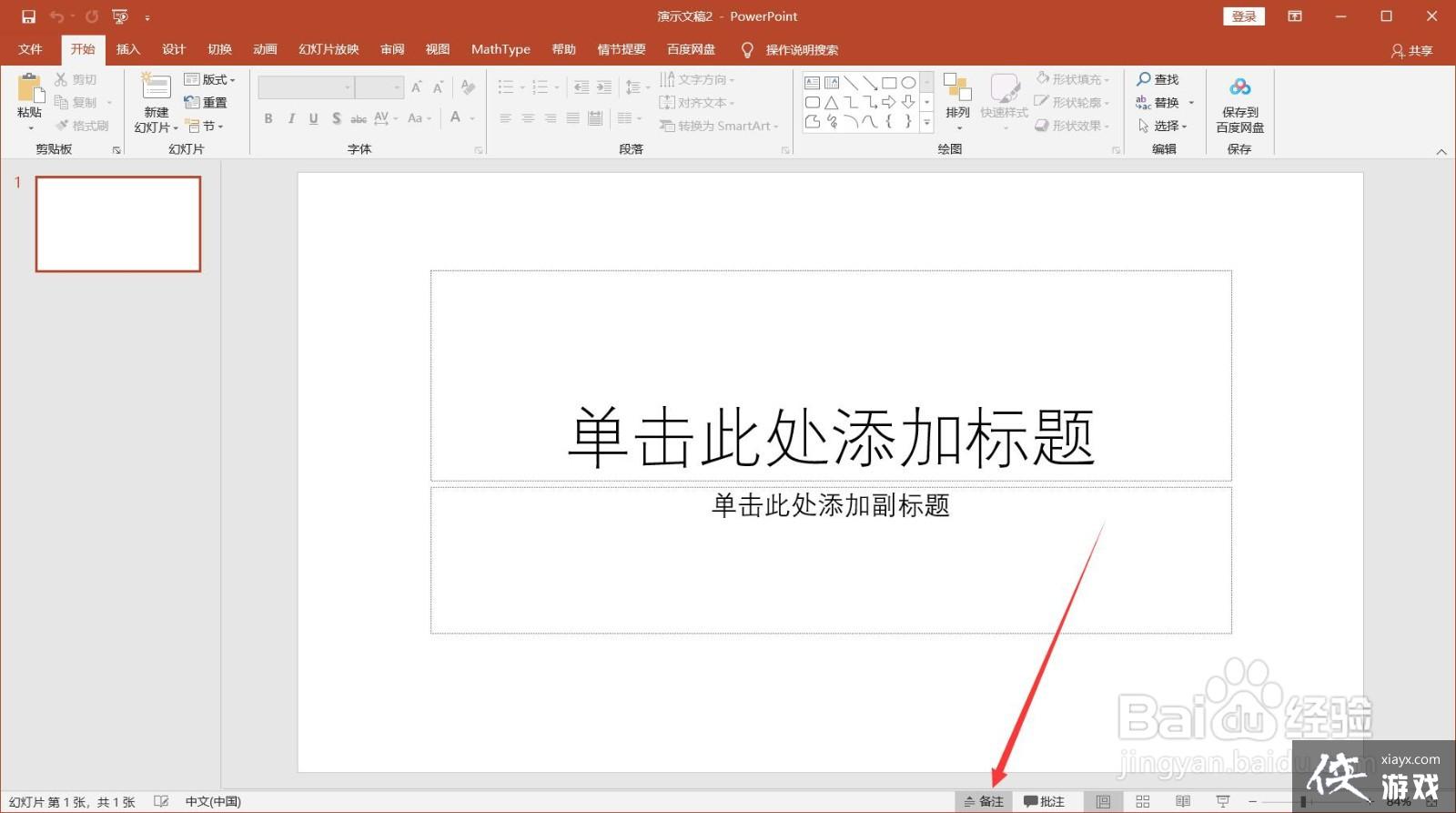Toggle text Shadow formatting

[x=337, y=118]
